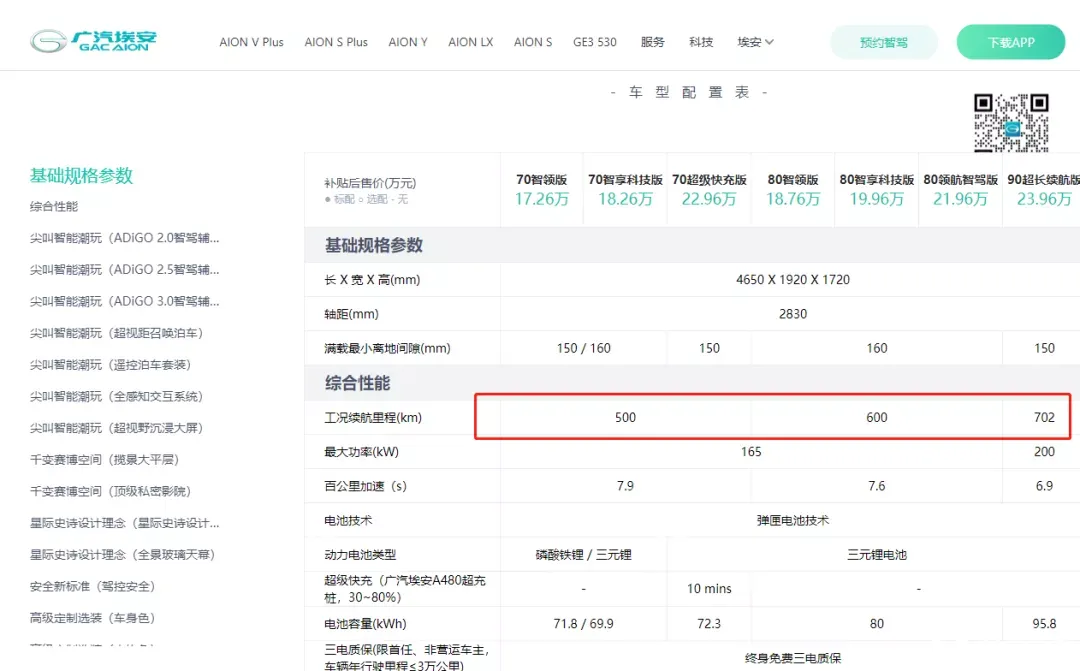
Task: Open the GE3 530 nav item
Action: [595, 42]
